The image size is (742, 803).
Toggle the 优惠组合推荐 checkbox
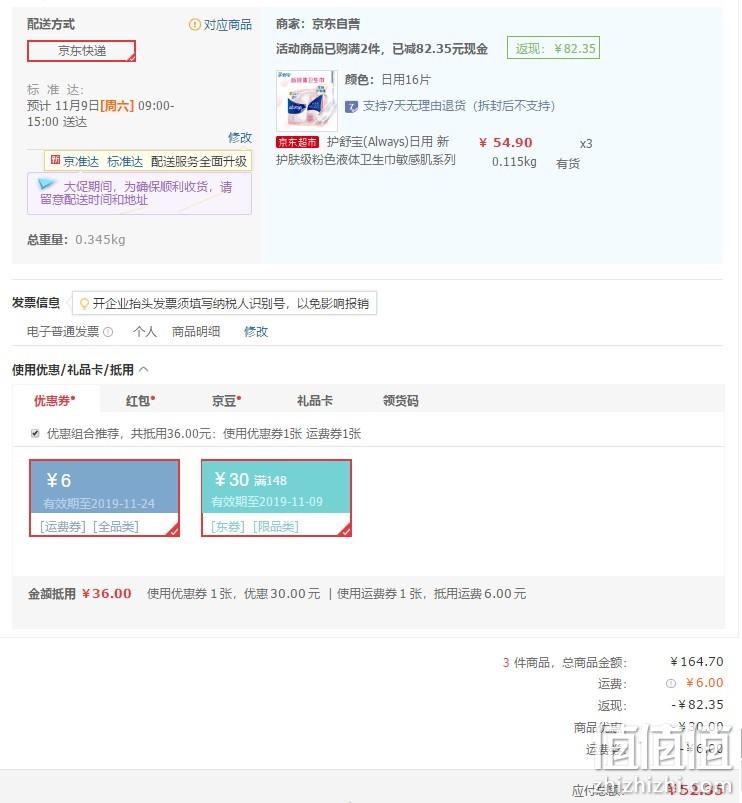(x=35, y=433)
